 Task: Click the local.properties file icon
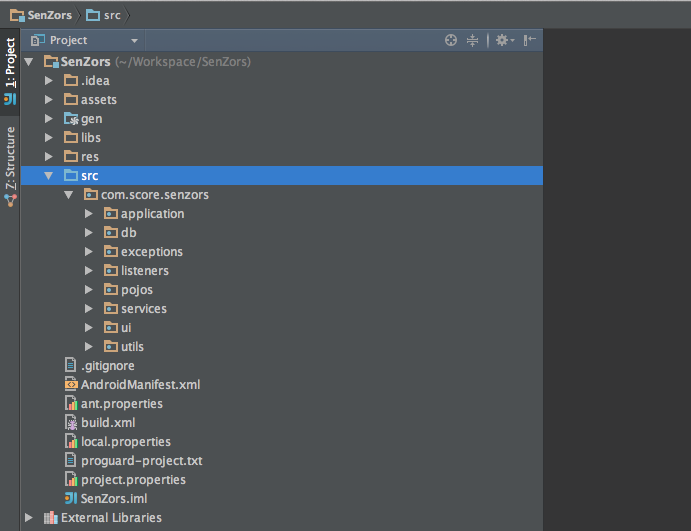(71, 442)
